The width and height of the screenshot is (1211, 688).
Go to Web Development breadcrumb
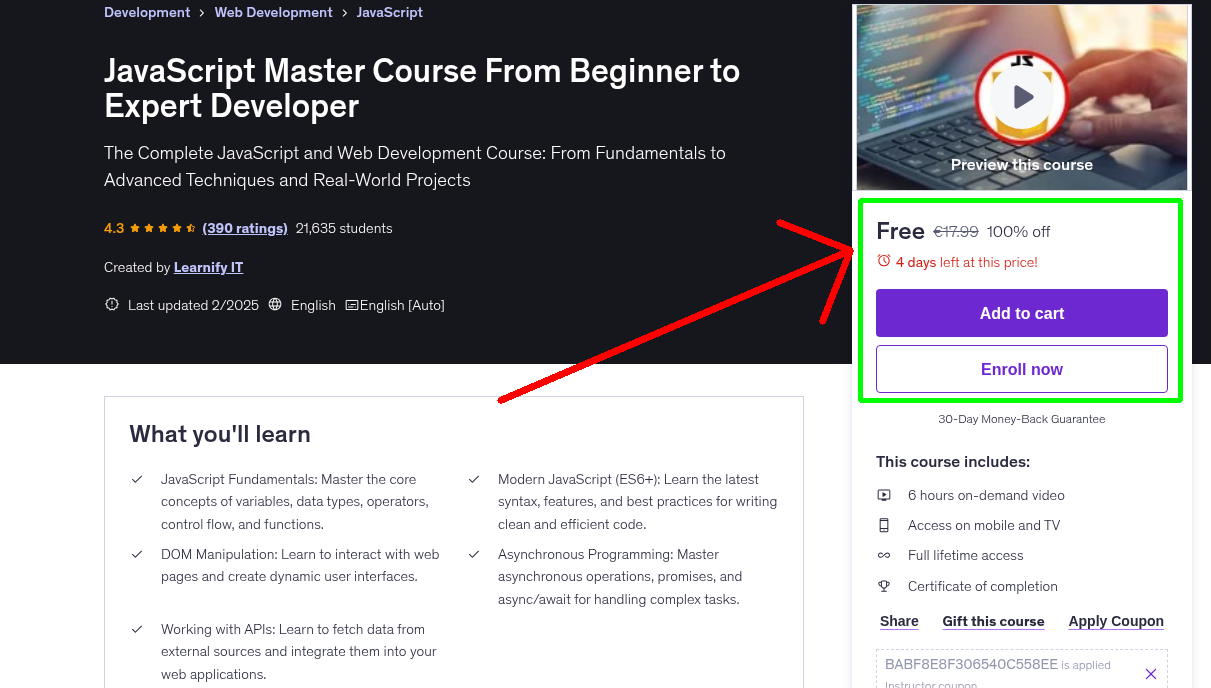(x=273, y=12)
